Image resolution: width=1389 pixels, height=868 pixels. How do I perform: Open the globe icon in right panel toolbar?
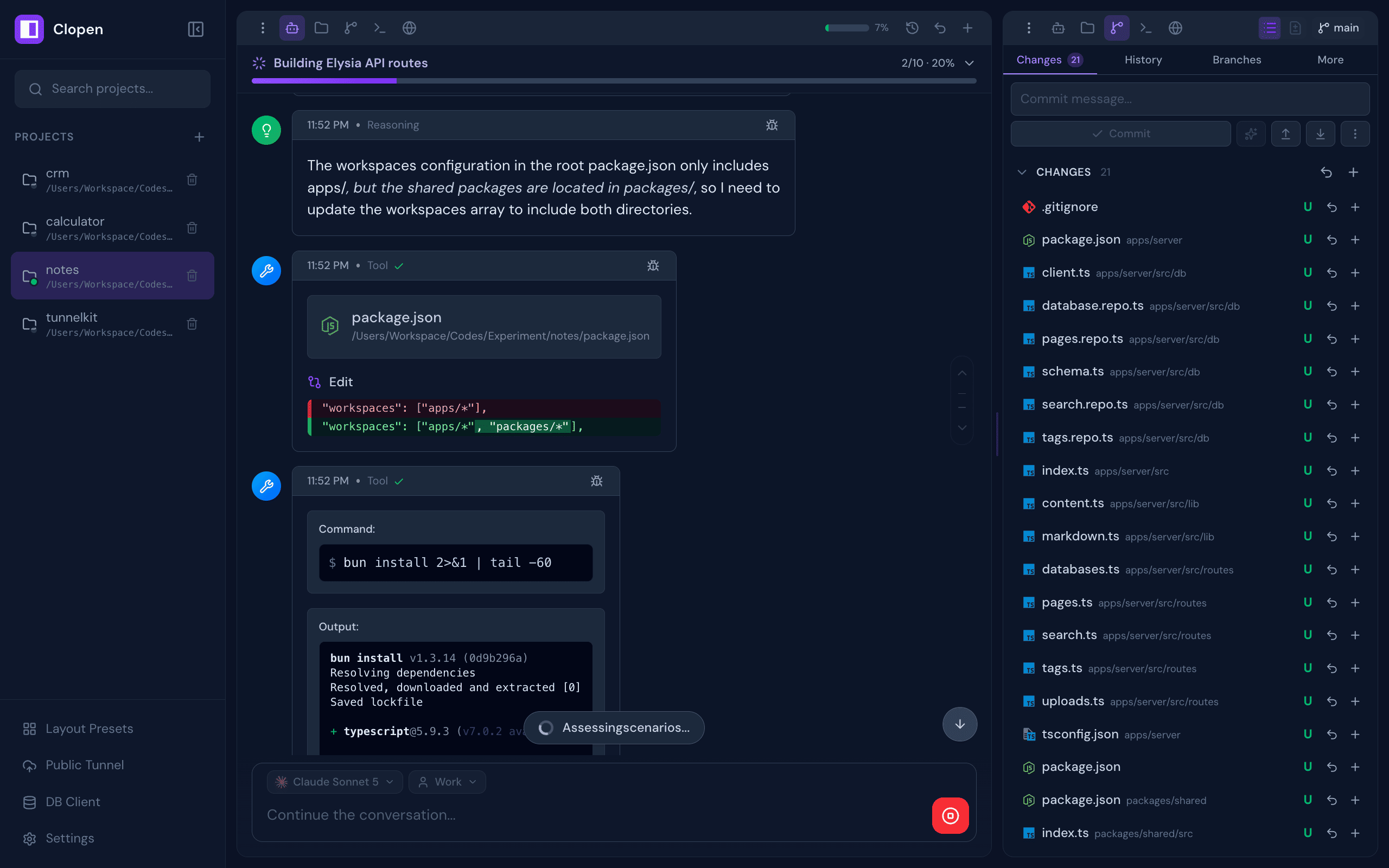click(x=1175, y=28)
